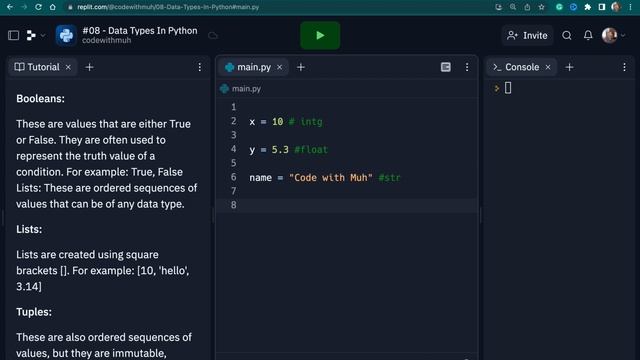Click the #str comment
Image resolution: width=640 pixels, height=360 pixels.
coord(389,178)
